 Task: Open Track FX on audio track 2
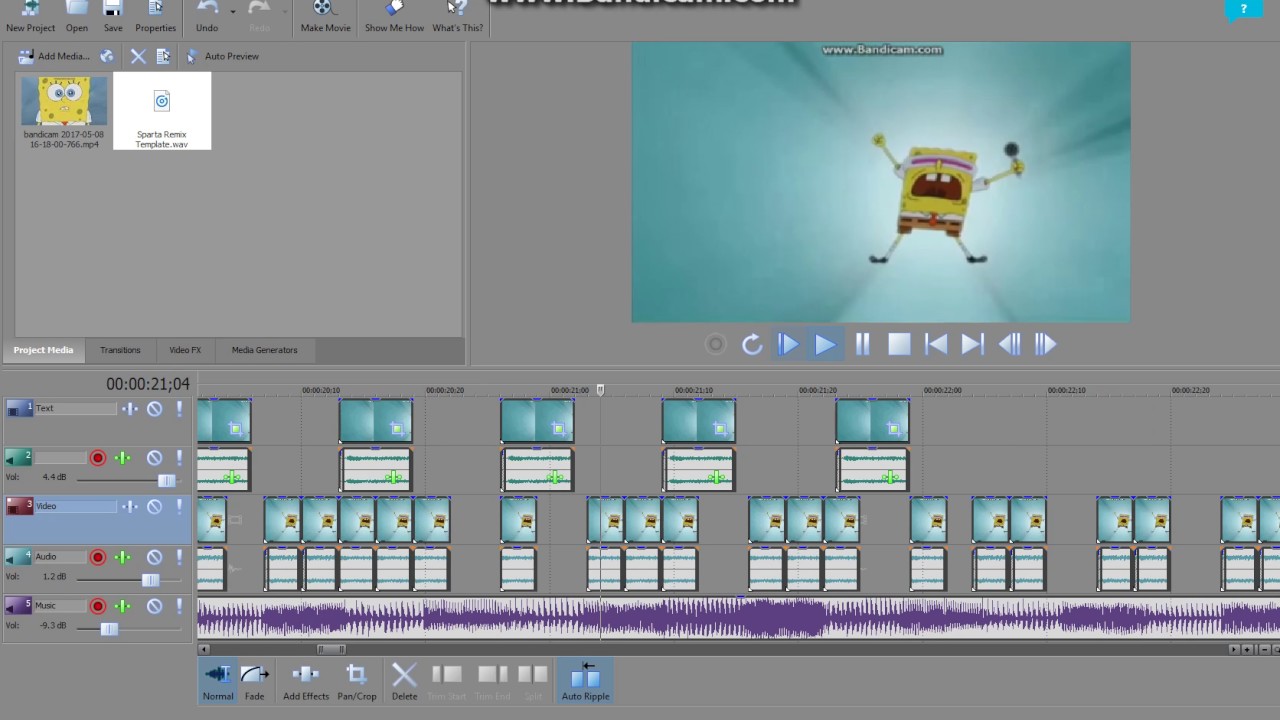[x=122, y=458]
